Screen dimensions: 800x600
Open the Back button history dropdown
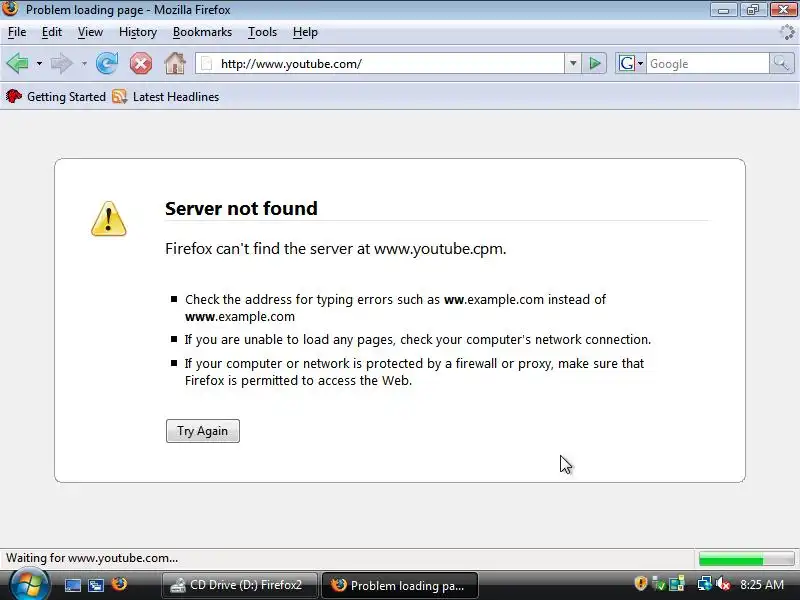[39, 64]
